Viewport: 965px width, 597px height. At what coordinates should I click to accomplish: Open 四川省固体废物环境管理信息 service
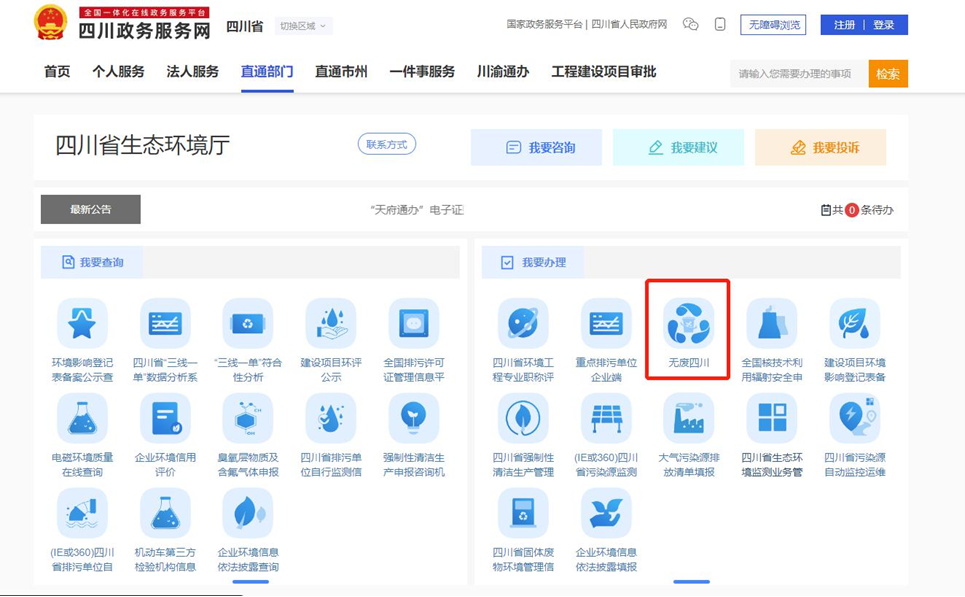tap(521, 515)
